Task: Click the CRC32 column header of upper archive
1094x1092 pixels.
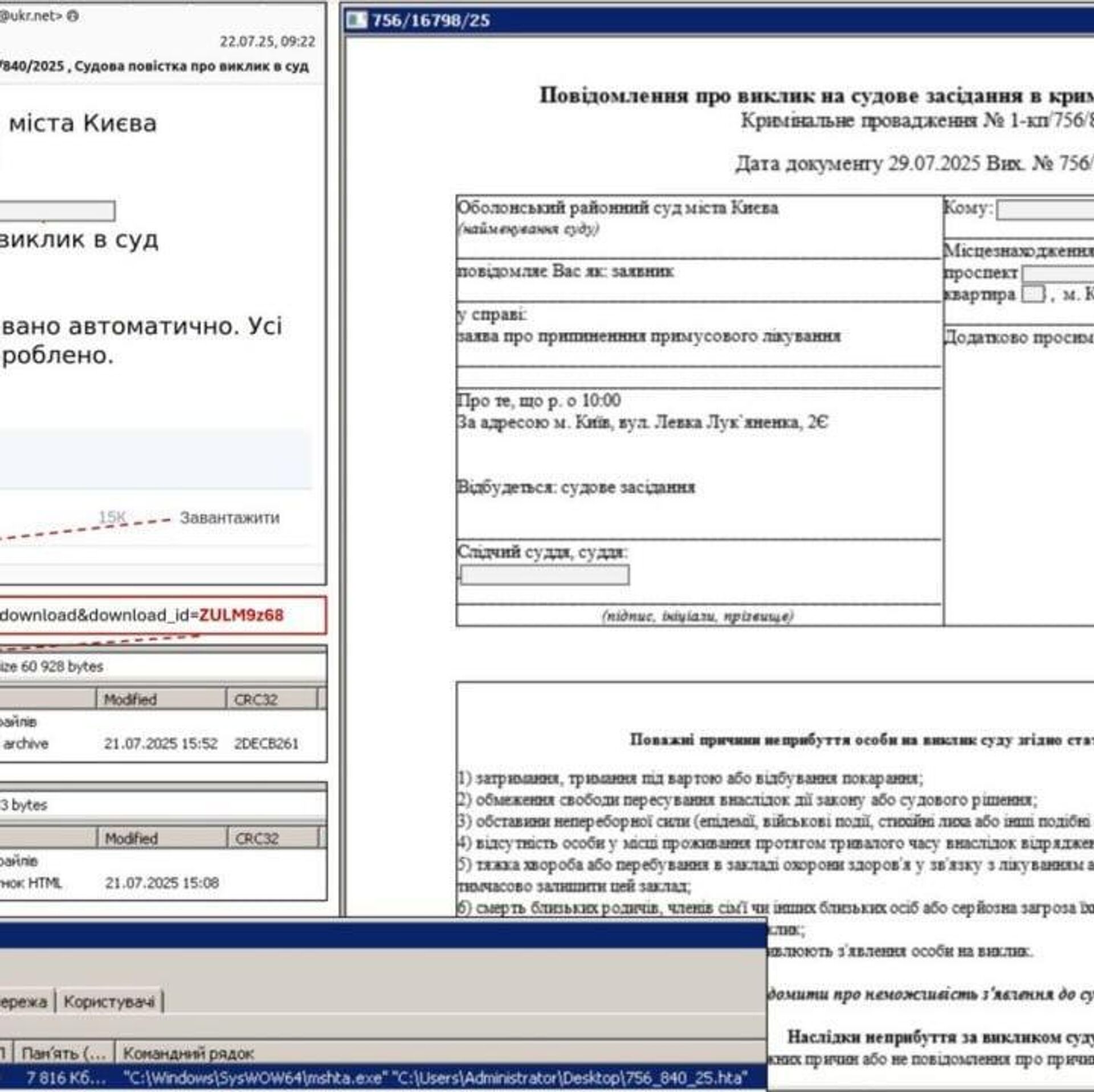Action: [x=271, y=699]
